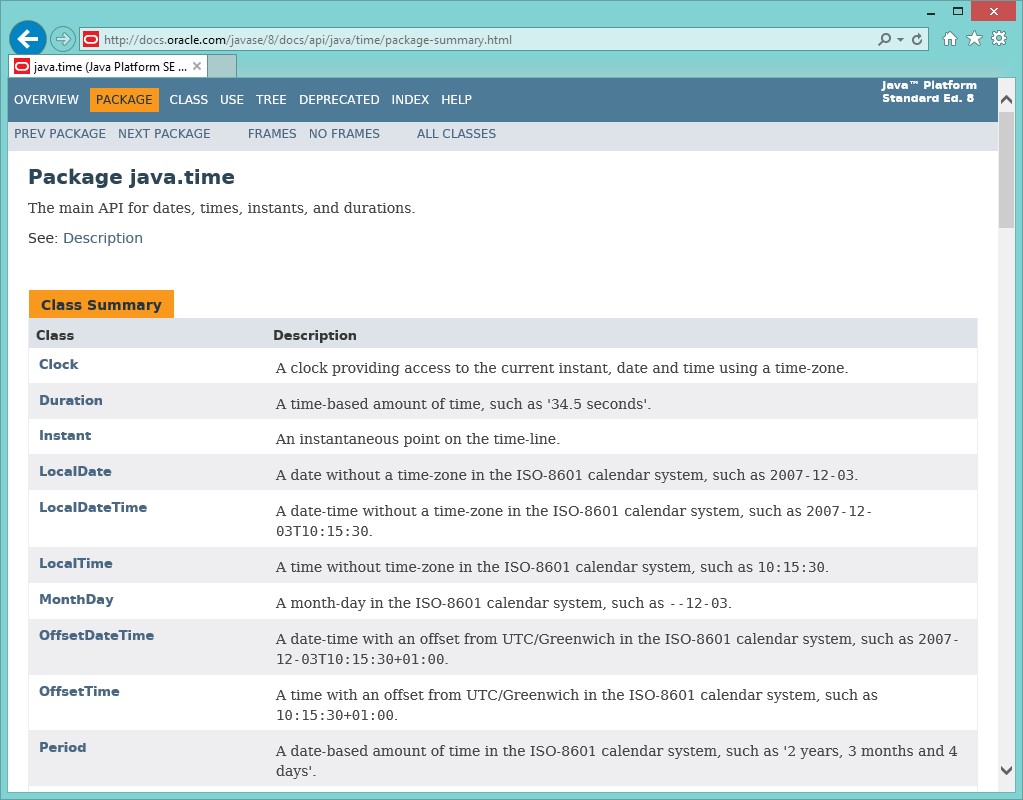Click the browser Back arrow button
The width and height of the screenshot is (1023, 800).
pyautogui.click(x=27, y=39)
